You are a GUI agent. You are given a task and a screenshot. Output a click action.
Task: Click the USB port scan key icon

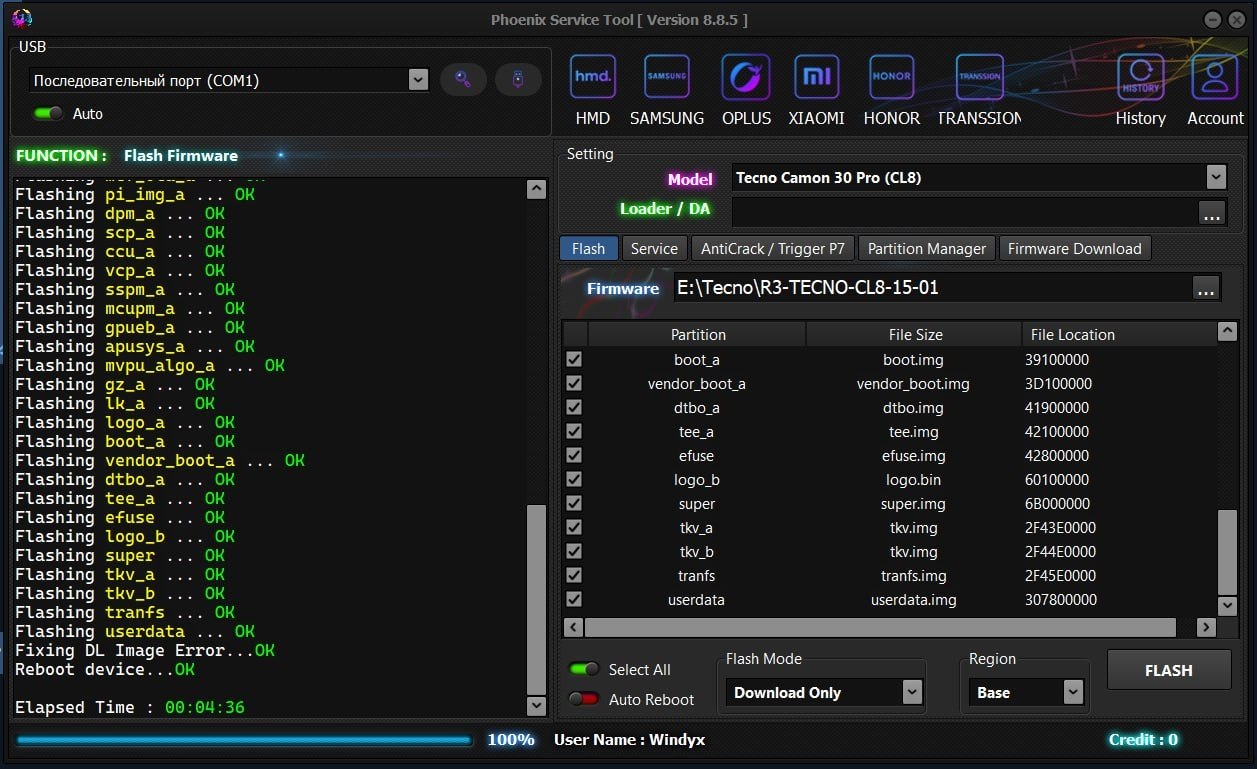coord(463,80)
